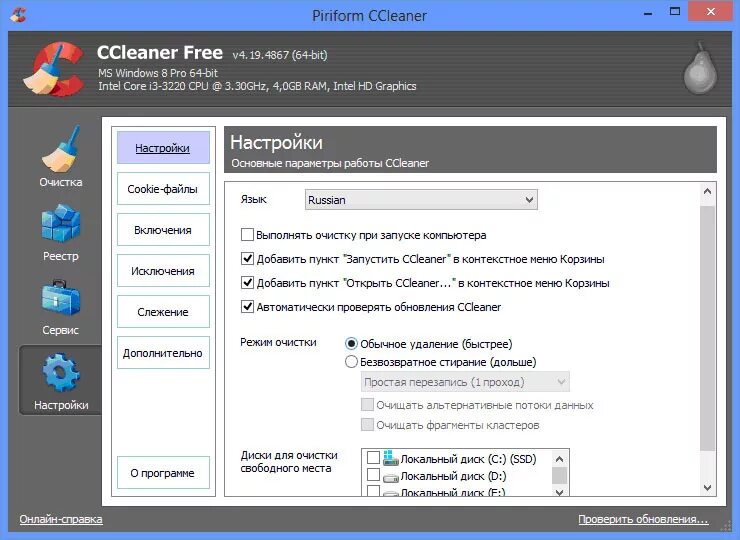Switch to the Дополнительно tab
Image resolution: width=740 pixels, height=540 pixels.
tap(163, 353)
